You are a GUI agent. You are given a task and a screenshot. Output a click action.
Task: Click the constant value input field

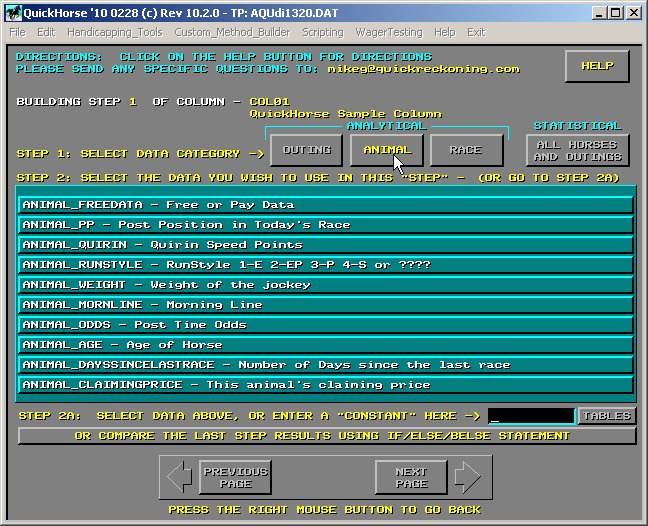(530, 416)
